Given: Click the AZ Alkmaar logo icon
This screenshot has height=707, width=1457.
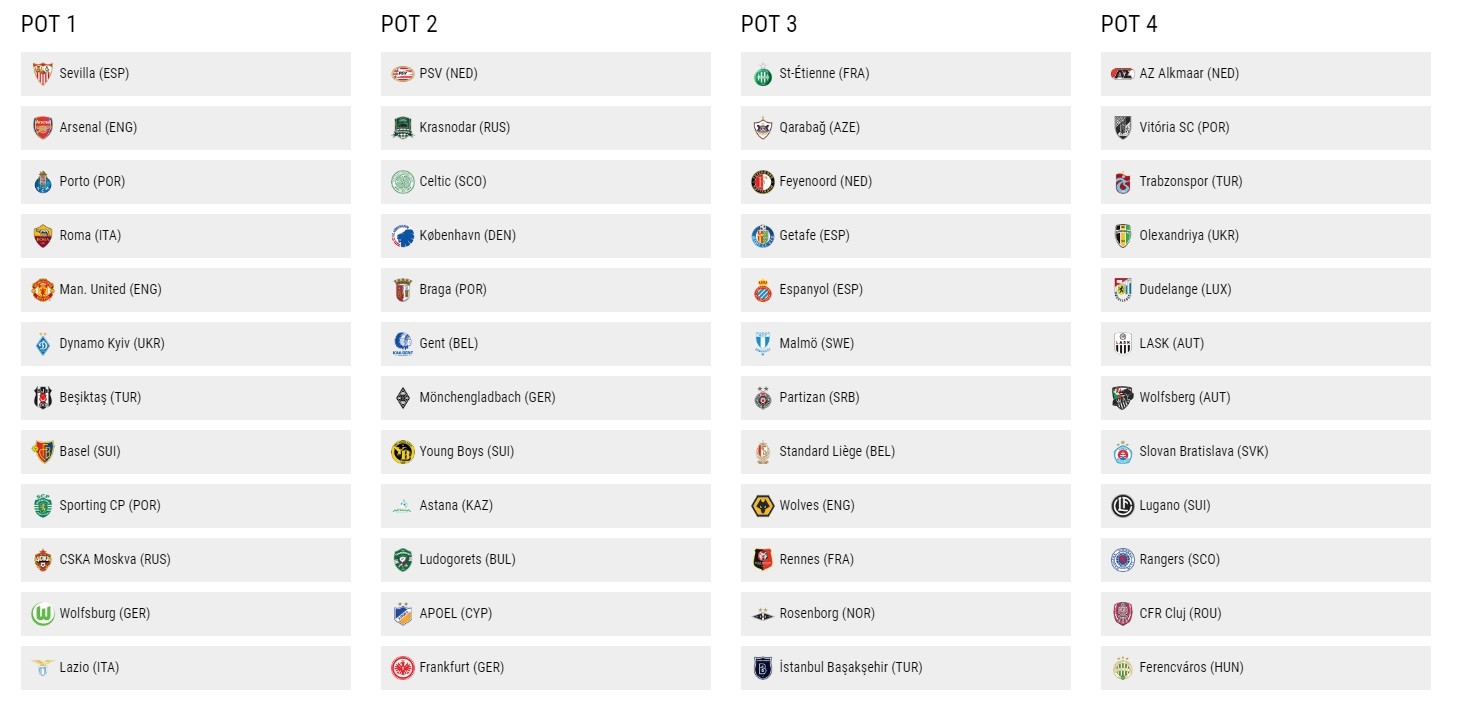Looking at the screenshot, I should [1123, 74].
